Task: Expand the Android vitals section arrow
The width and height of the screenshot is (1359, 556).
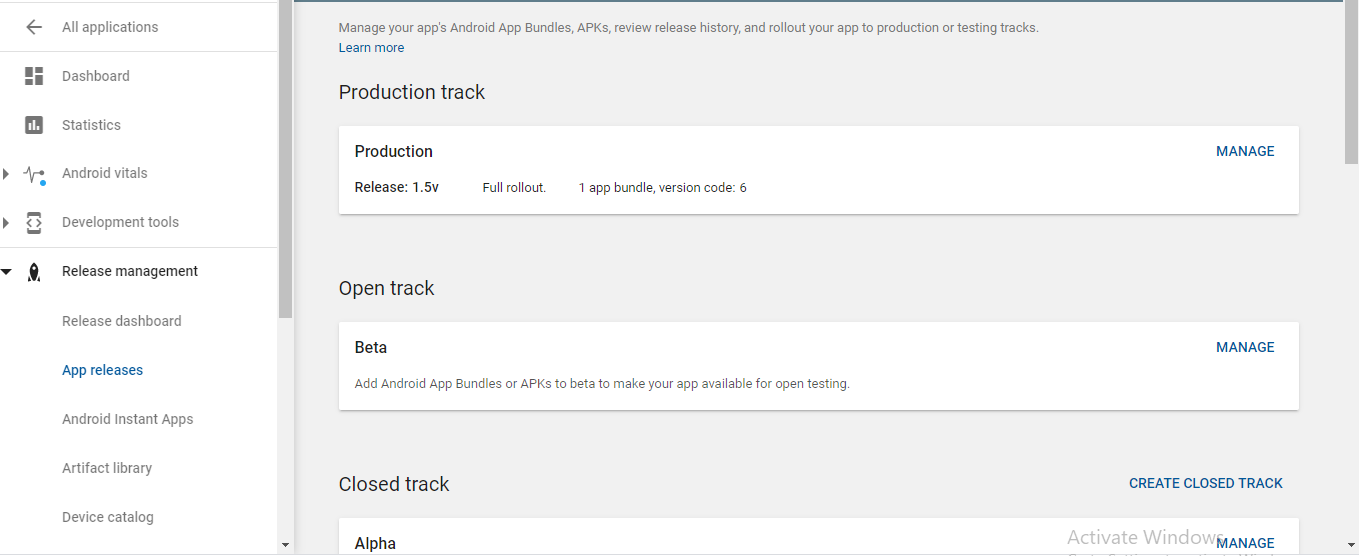Action: pos(6,174)
